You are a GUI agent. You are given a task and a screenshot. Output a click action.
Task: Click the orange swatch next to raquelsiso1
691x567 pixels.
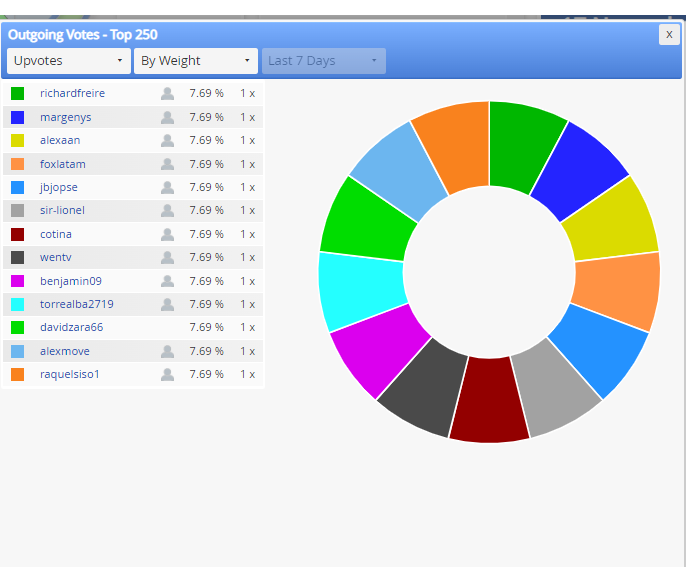pyautogui.click(x=18, y=374)
